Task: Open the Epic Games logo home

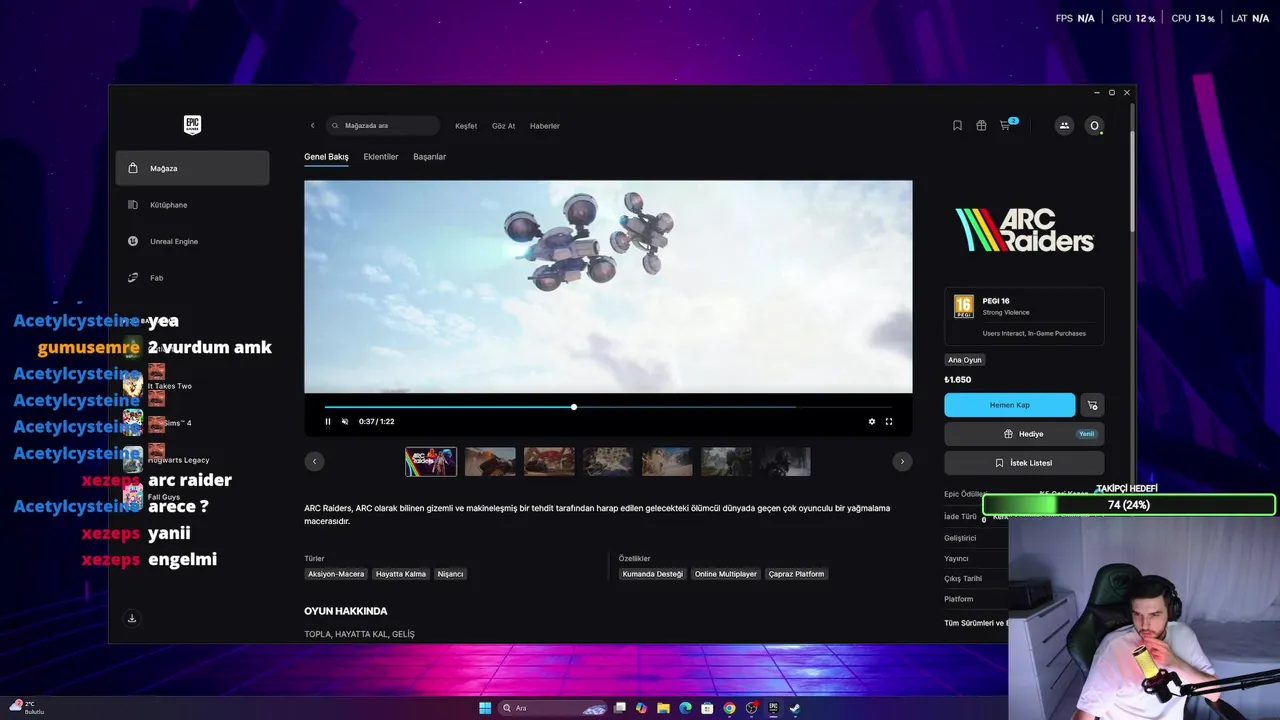Action: coord(192,125)
